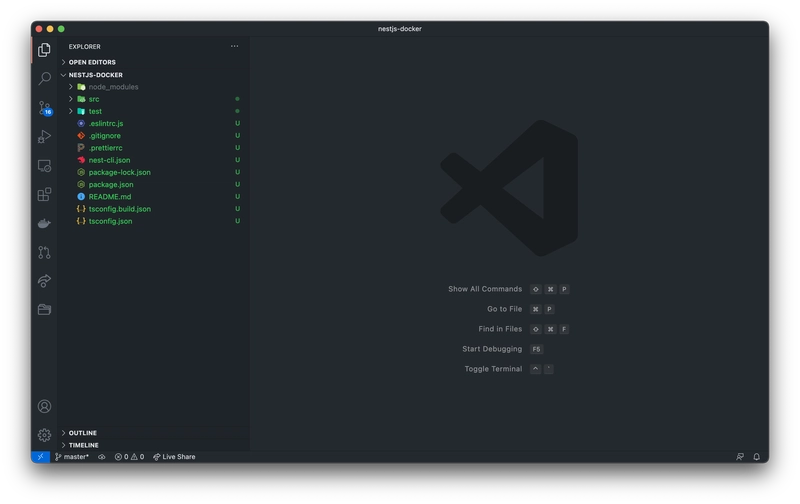800x504 pixels.
Task: Click the Find in Files label
Action: pos(500,329)
